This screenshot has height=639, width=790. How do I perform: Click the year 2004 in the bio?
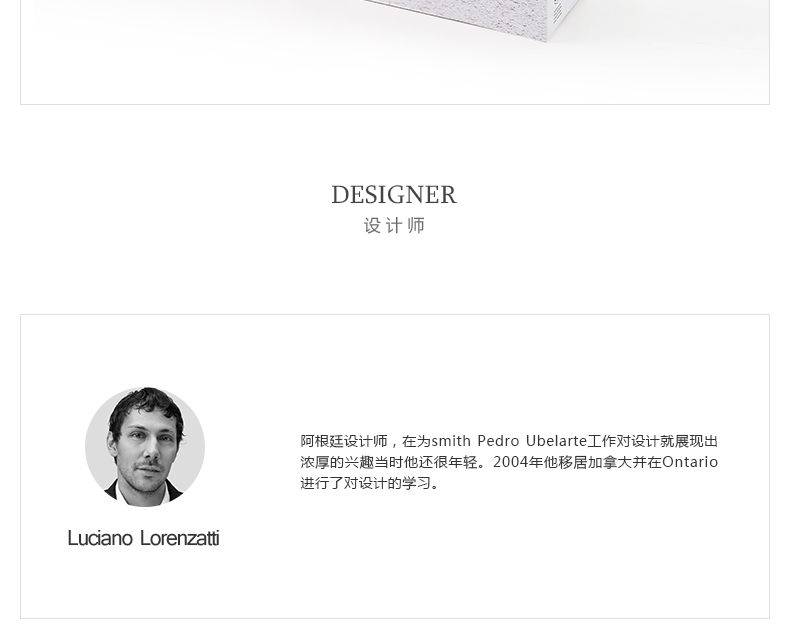[x=511, y=462]
